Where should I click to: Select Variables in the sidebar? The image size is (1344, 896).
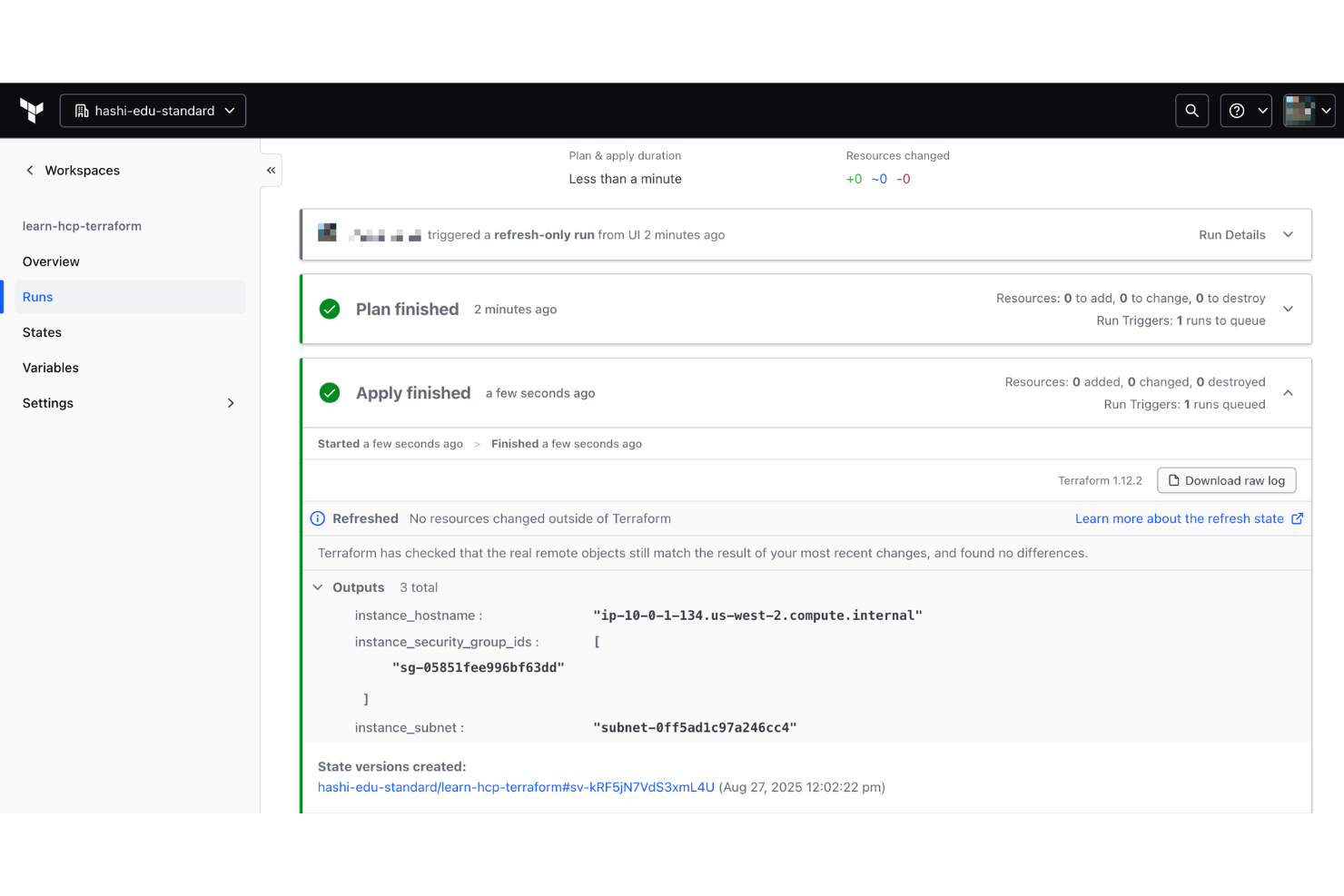point(50,367)
